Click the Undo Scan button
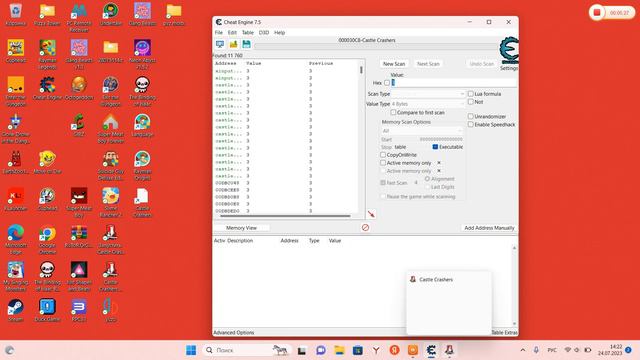 coord(482,64)
